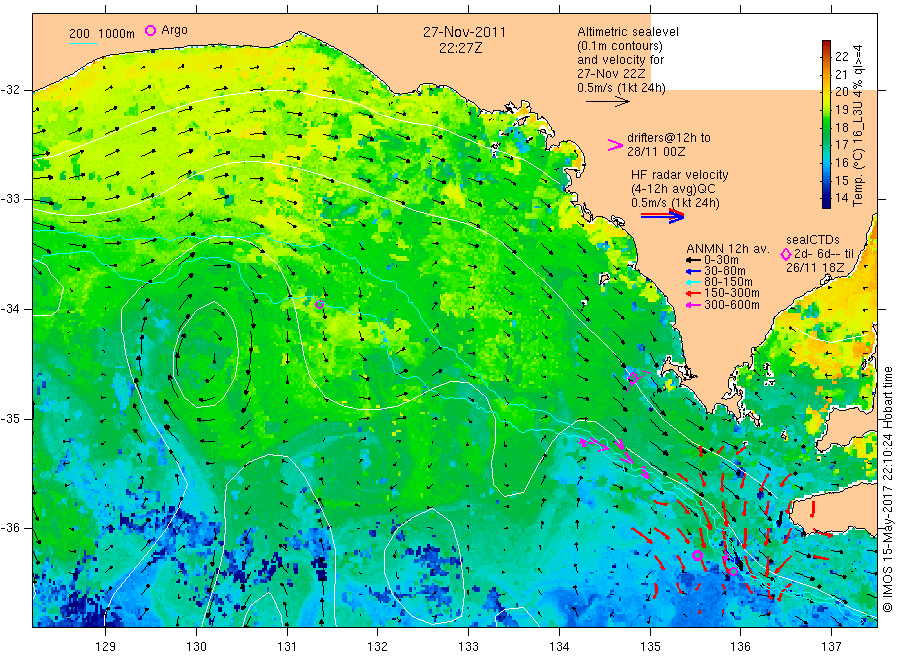The image size is (900, 660).
Task: Click the Altimetric sealevel heading
Action: (x=628, y=32)
